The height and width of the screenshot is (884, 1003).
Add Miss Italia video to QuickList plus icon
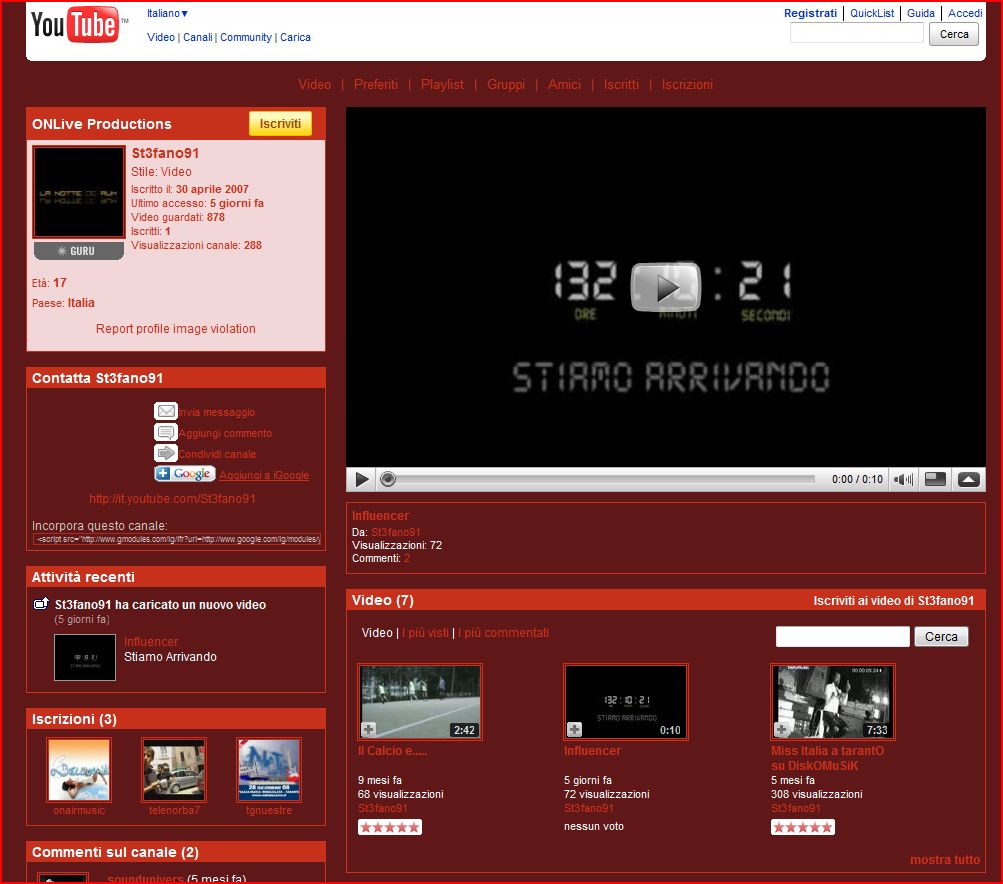tap(781, 729)
